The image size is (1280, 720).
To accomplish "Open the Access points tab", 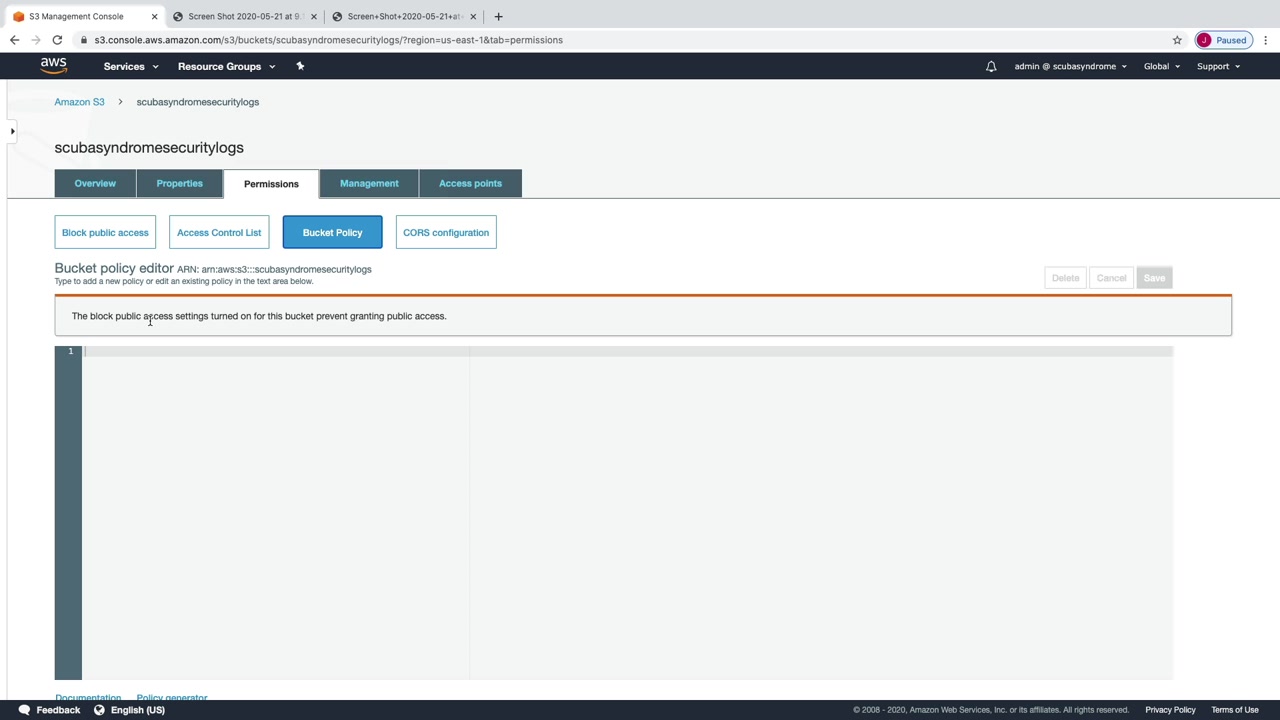I will (x=470, y=183).
